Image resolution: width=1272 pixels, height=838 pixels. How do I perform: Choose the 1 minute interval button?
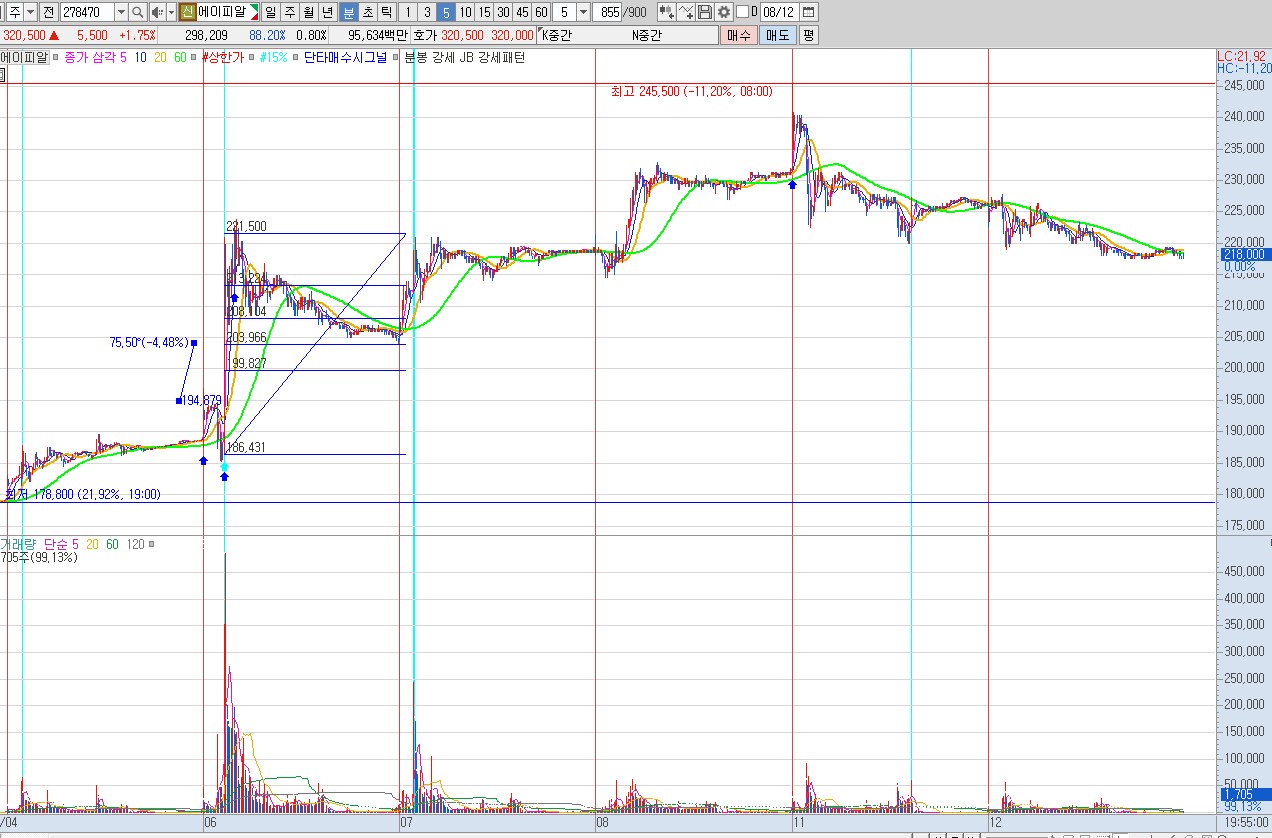408,12
